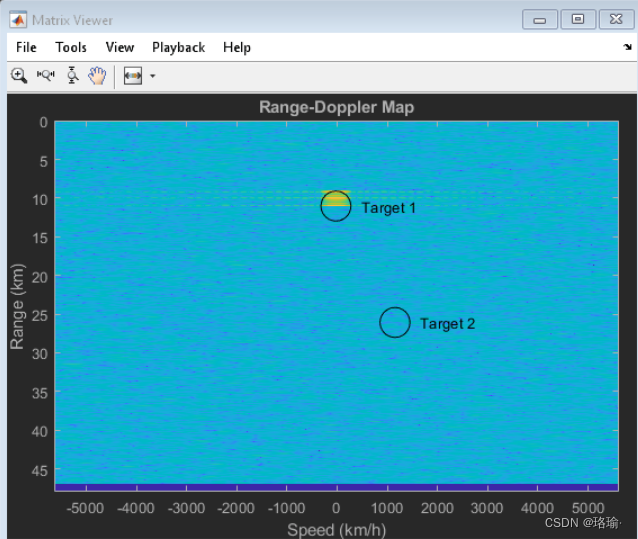Screen dimensions: 638x539
Task: Close the Matrix Viewer window
Action: [x=616, y=19]
